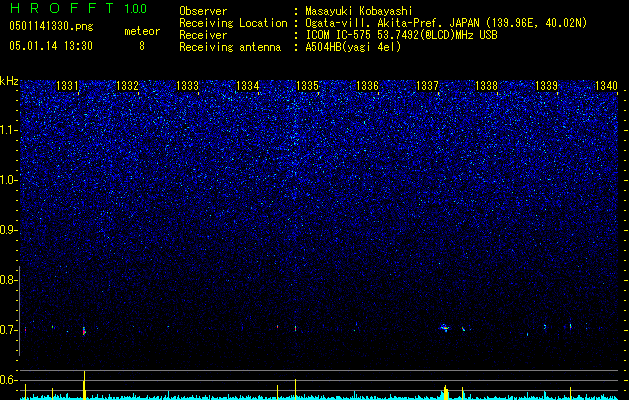Click the 0.9 frequency axis label
This screenshot has width=629, height=400.
point(7,230)
